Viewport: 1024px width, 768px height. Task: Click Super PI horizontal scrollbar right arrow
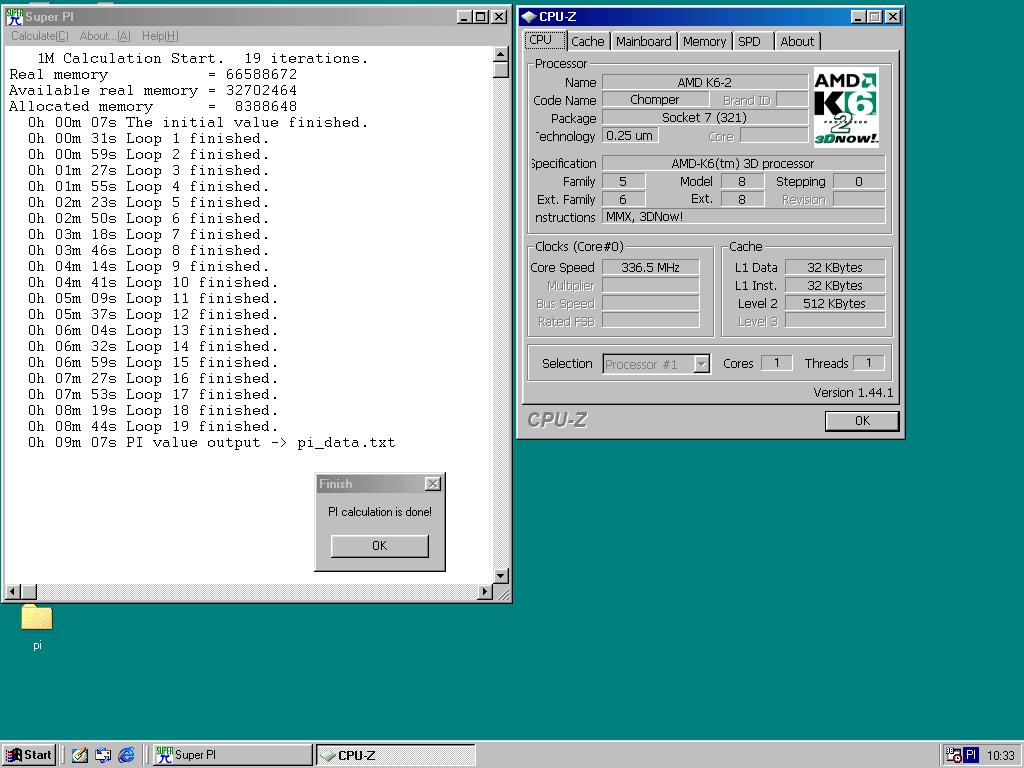coord(485,592)
